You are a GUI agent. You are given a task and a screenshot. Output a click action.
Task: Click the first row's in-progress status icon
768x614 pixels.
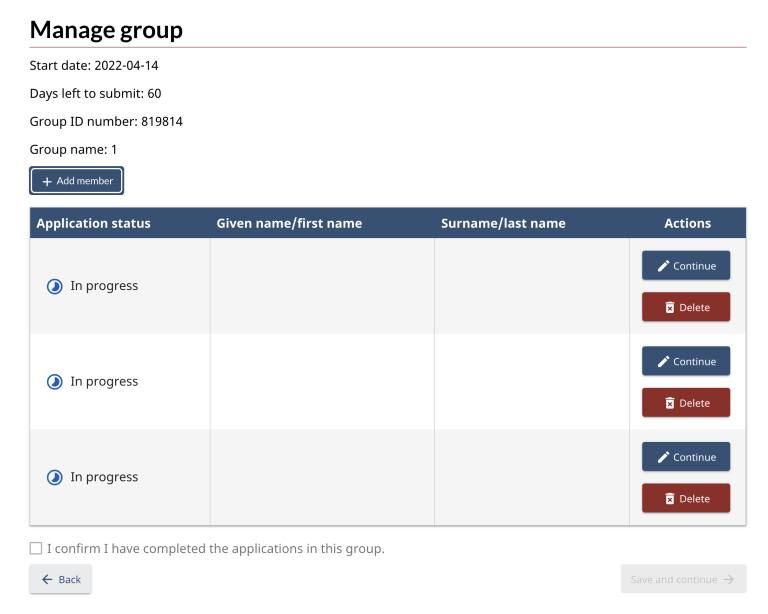[x=55, y=287]
